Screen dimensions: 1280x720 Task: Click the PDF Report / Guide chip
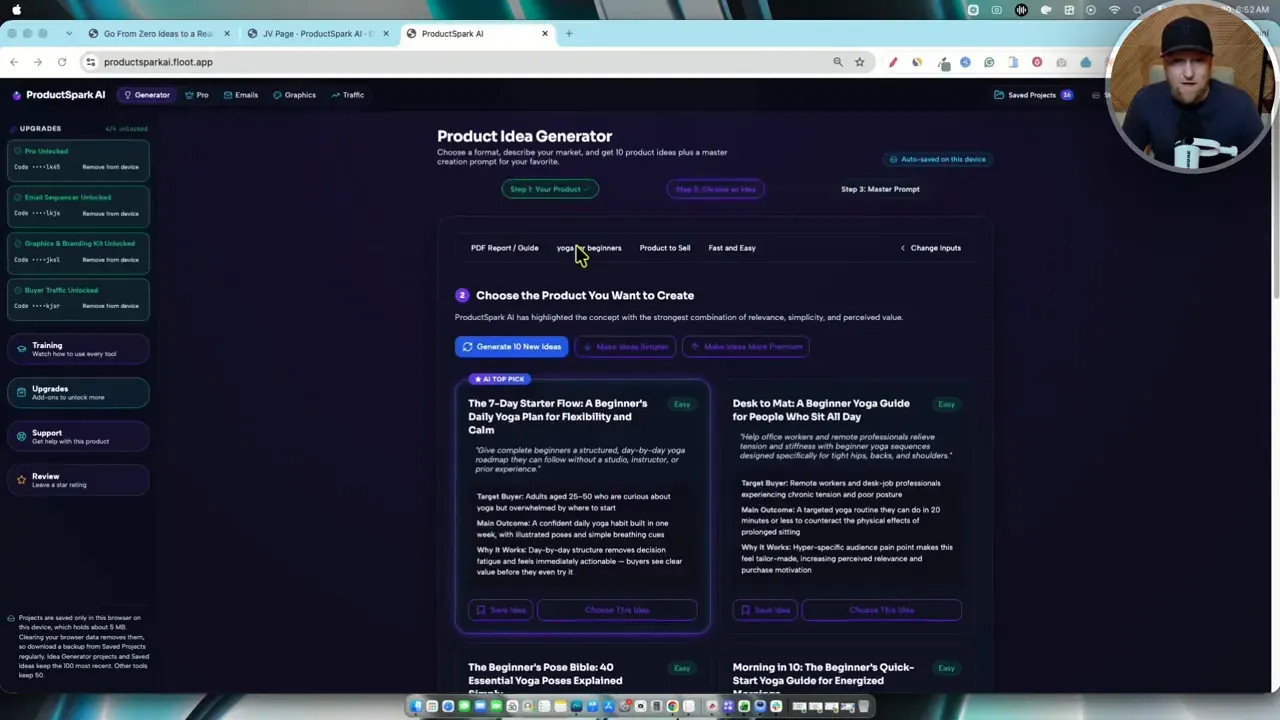coord(505,248)
